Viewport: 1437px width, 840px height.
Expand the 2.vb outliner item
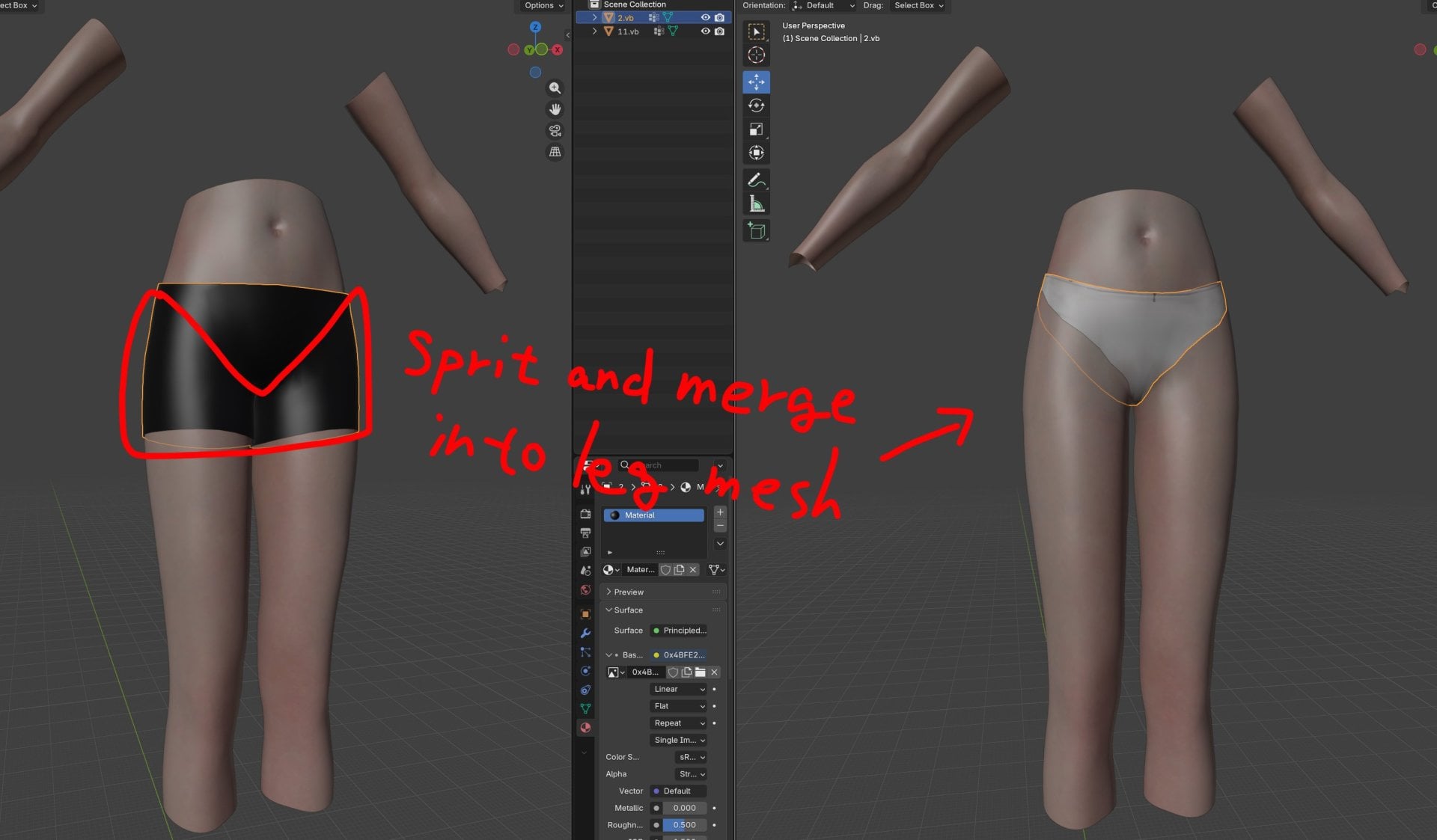click(x=595, y=17)
